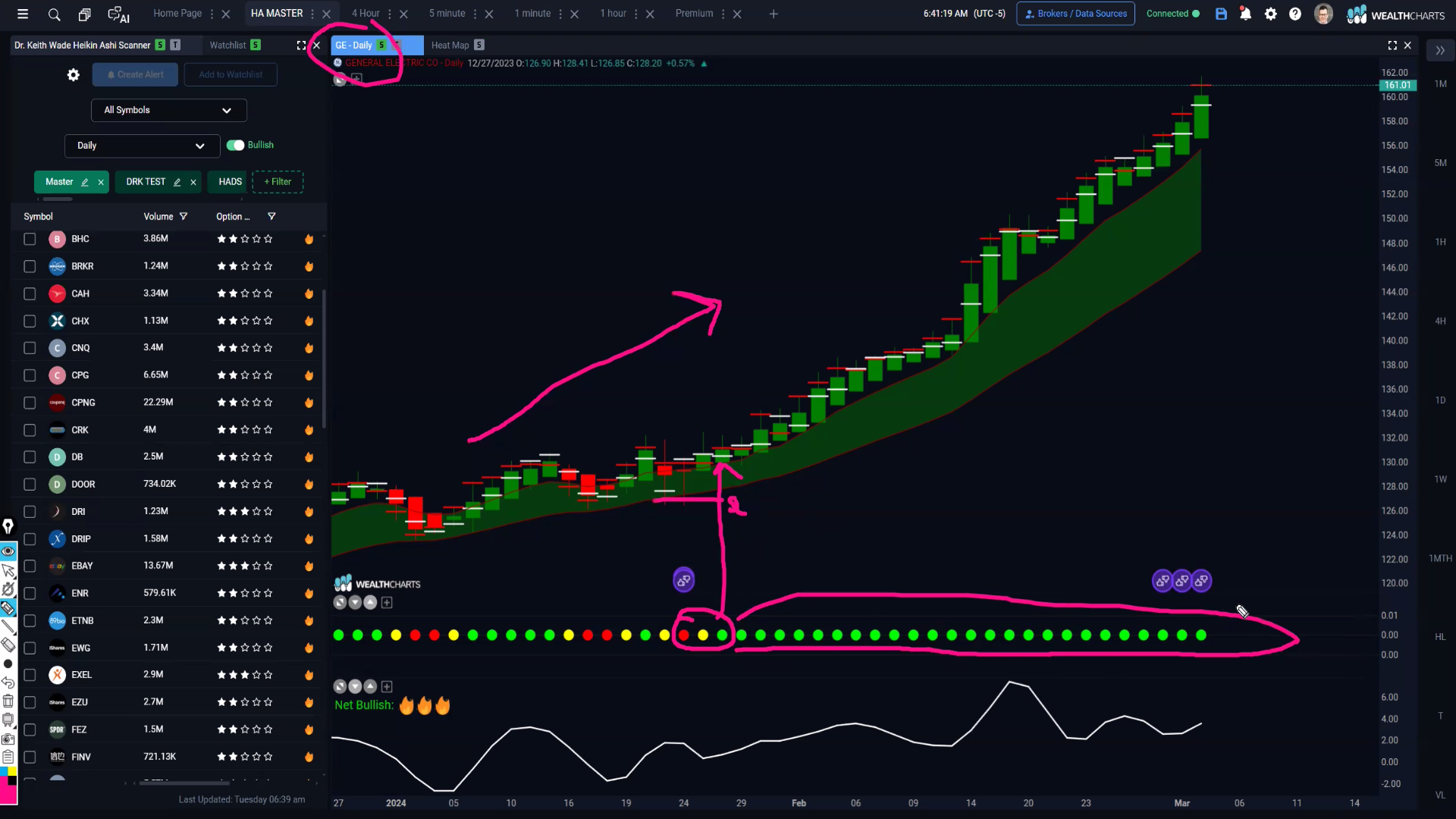Filter the Volume column

click(183, 216)
